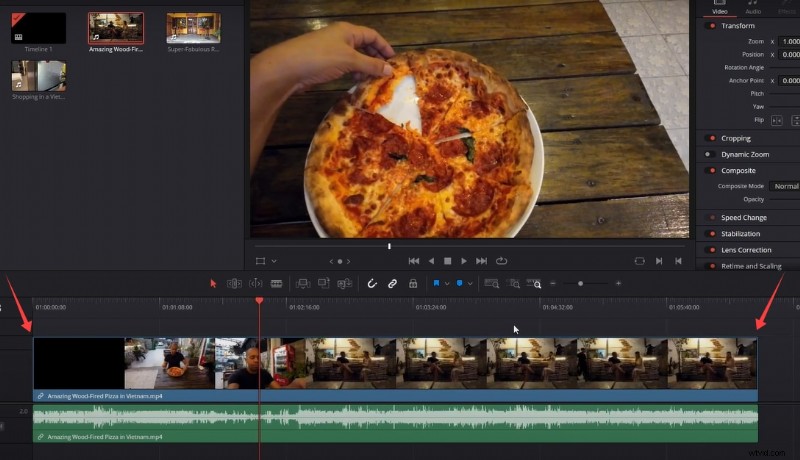Expand the Stabilization section header

(740, 234)
